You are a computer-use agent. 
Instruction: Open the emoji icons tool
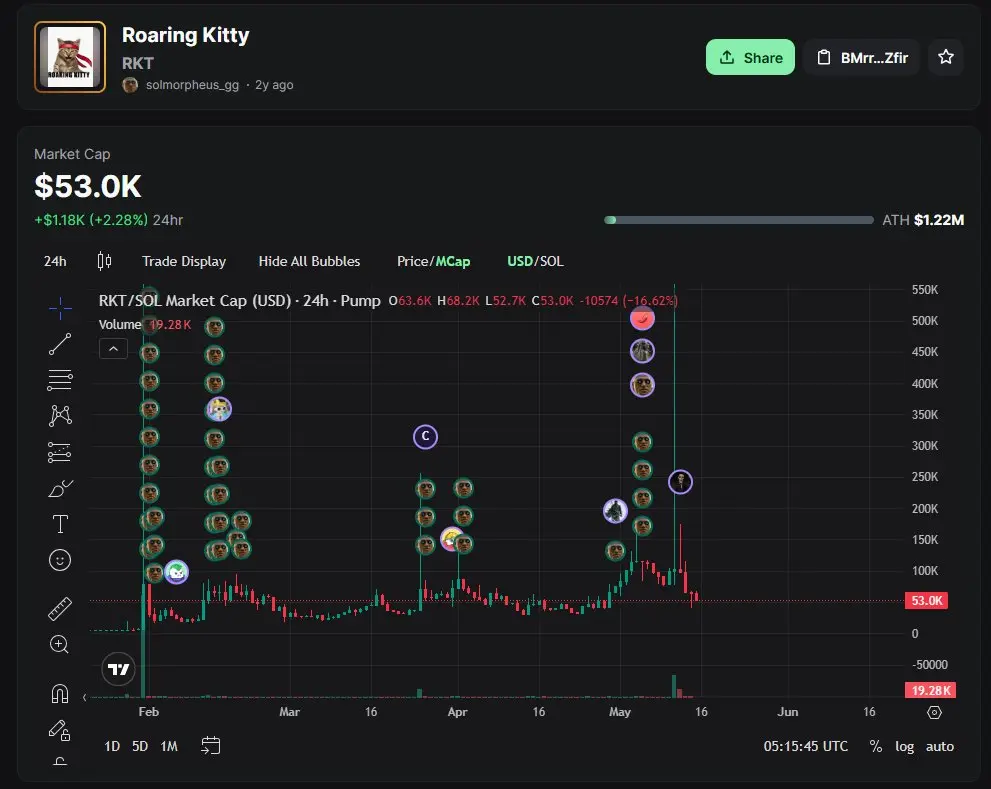tap(60, 560)
